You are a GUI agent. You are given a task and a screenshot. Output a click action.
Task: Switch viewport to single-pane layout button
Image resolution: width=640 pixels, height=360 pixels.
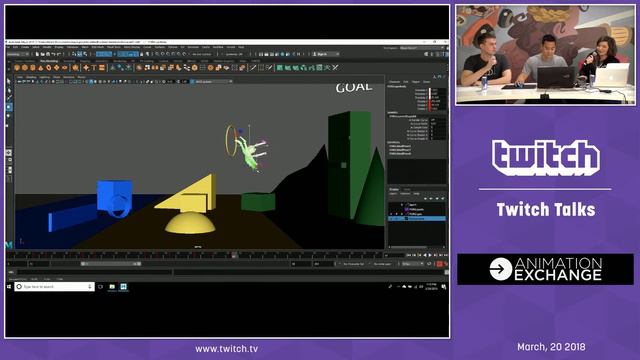9,152
